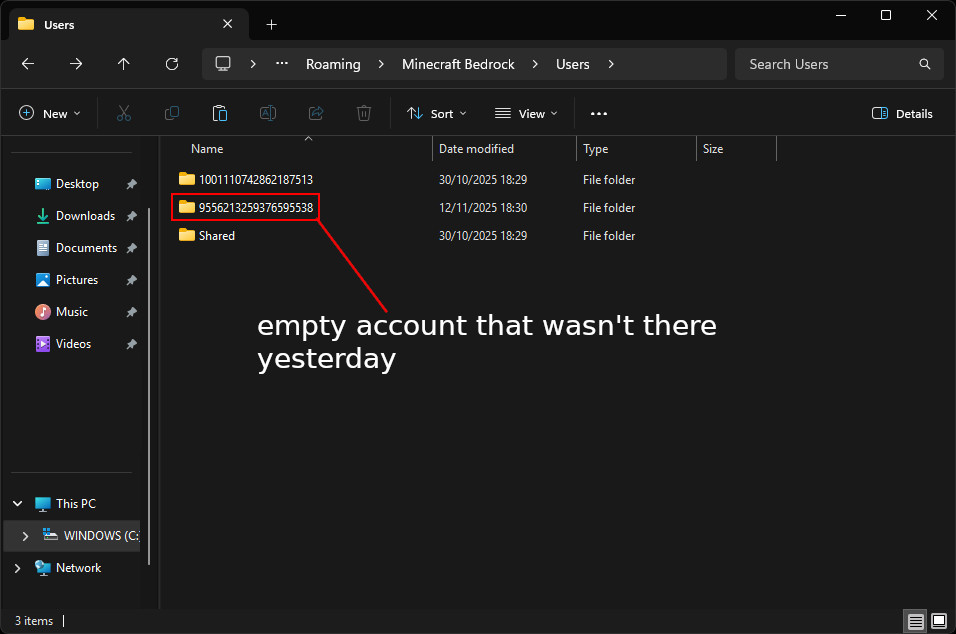
Task: Open the View dropdown menu
Action: coord(526,113)
